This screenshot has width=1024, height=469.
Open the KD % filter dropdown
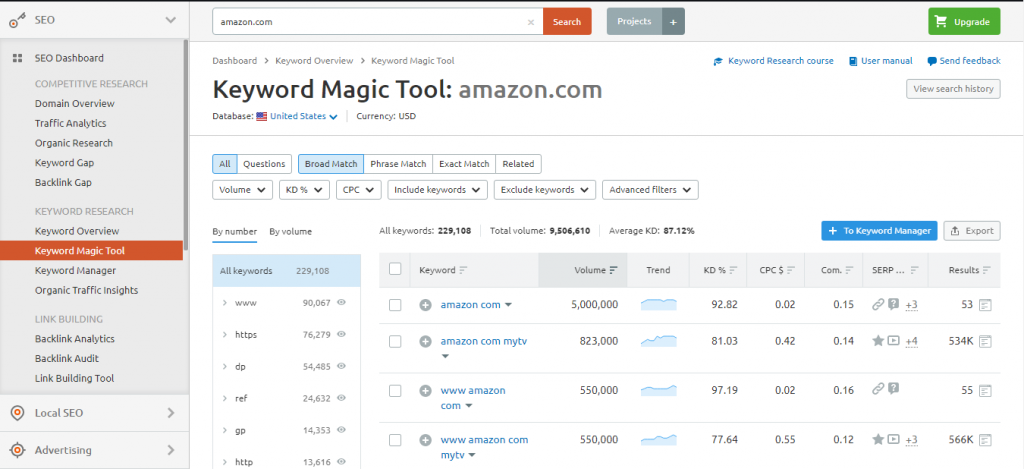pos(304,190)
